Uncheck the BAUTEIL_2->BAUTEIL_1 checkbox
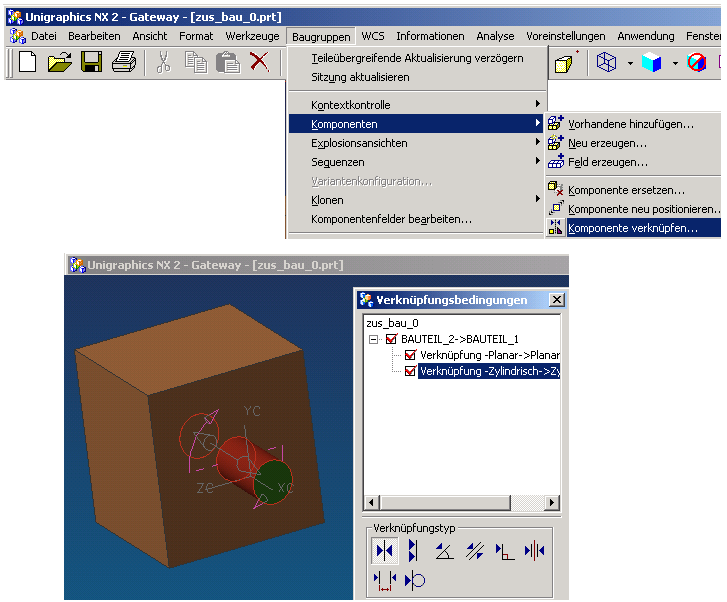Image resolution: width=727 pixels, height=602 pixels. (391, 339)
